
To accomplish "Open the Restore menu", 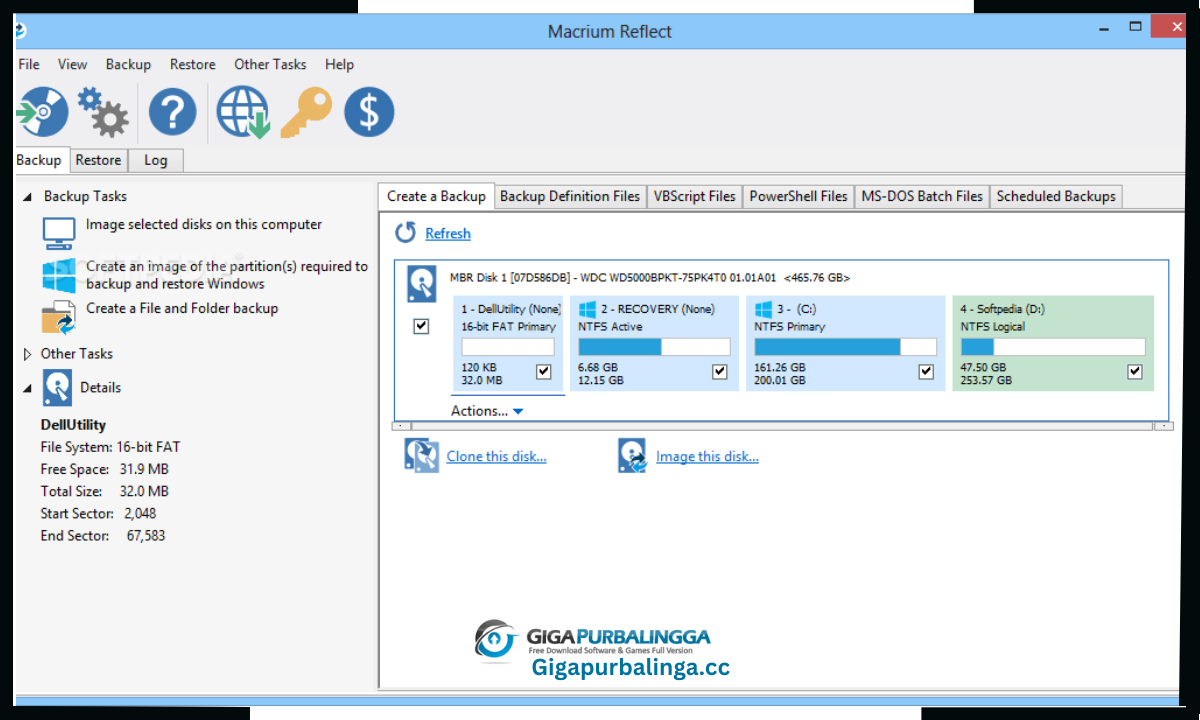I will 192,64.
